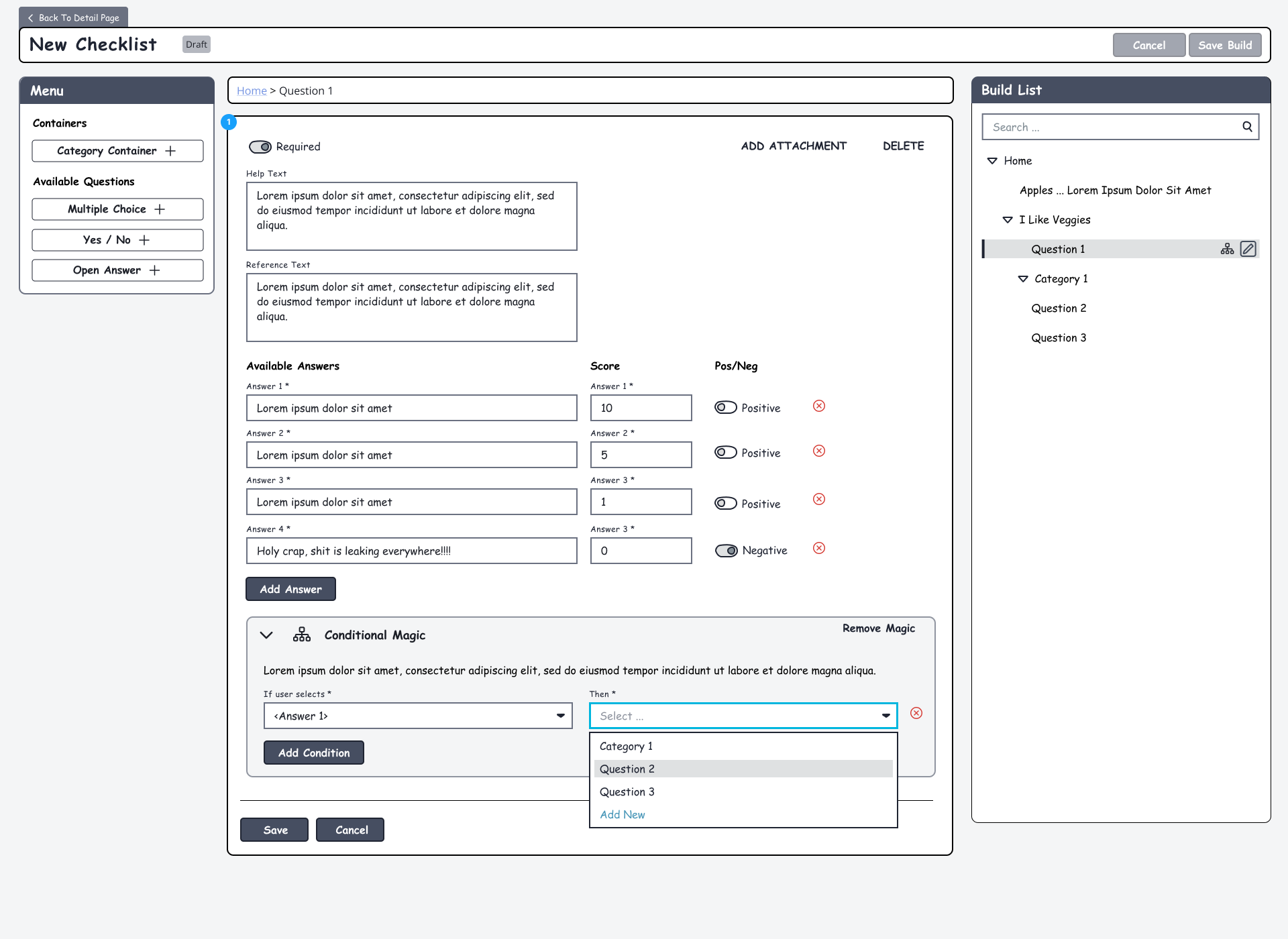
Task: Toggle Positive switch for Answer 3
Action: pyautogui.click(x=726, y=503)
